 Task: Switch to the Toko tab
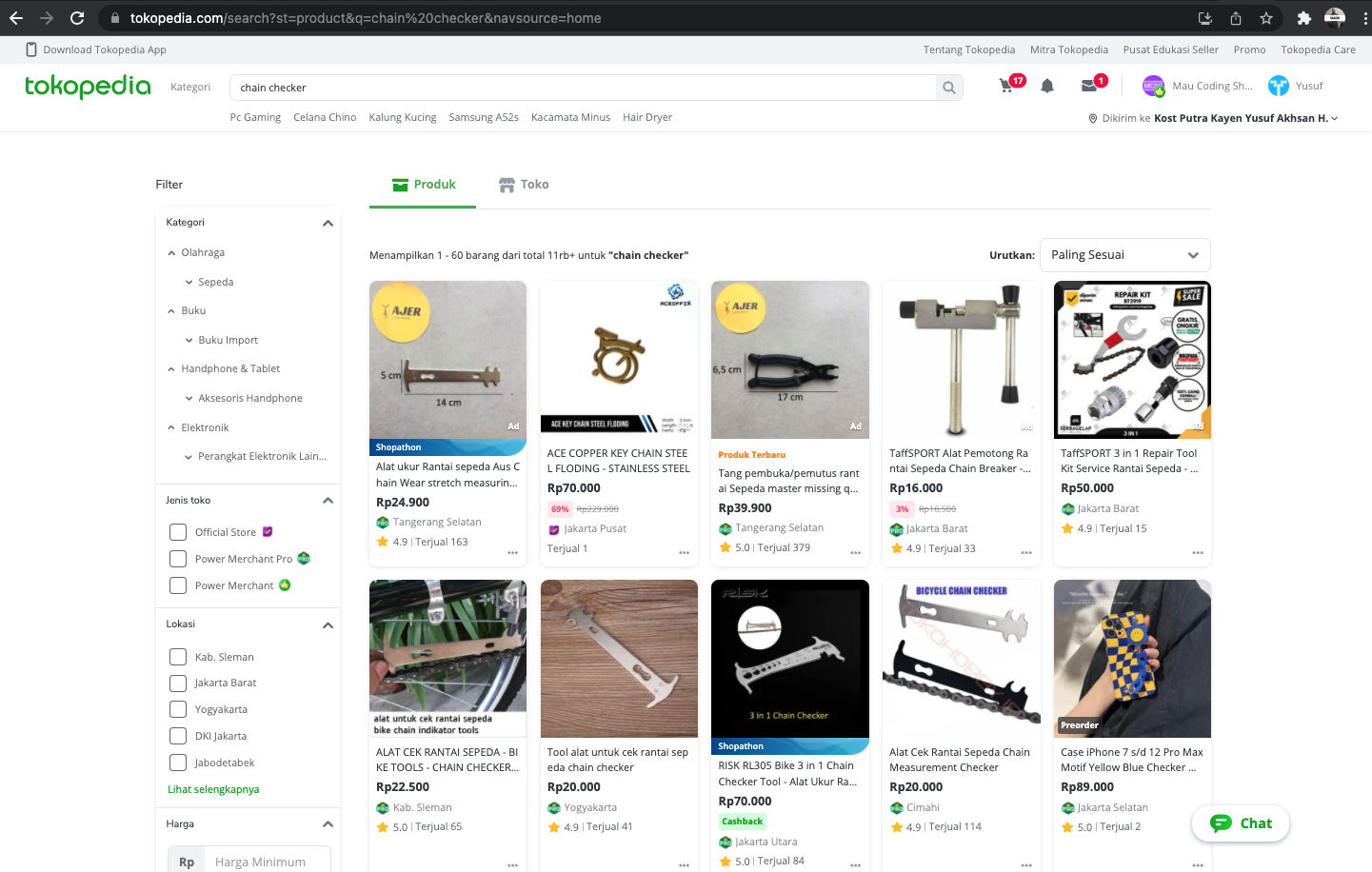pos(524,185)
